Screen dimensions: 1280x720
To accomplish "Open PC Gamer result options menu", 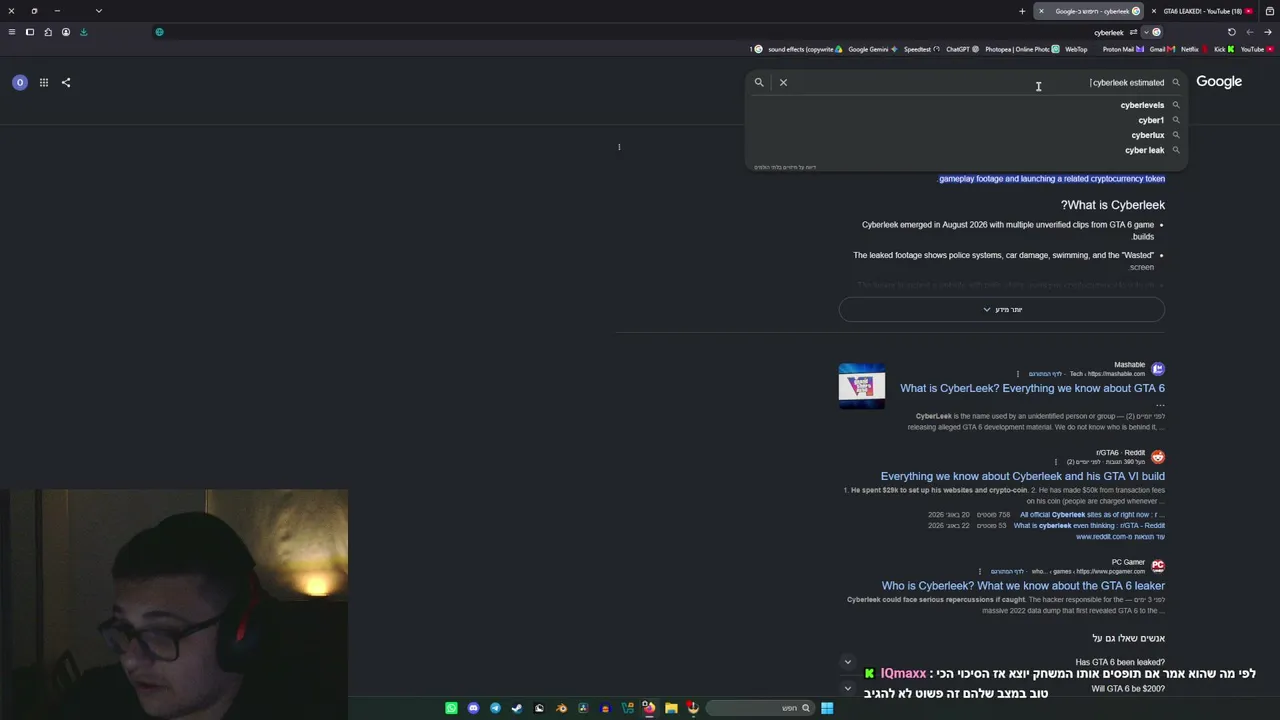I will point(980,571).
